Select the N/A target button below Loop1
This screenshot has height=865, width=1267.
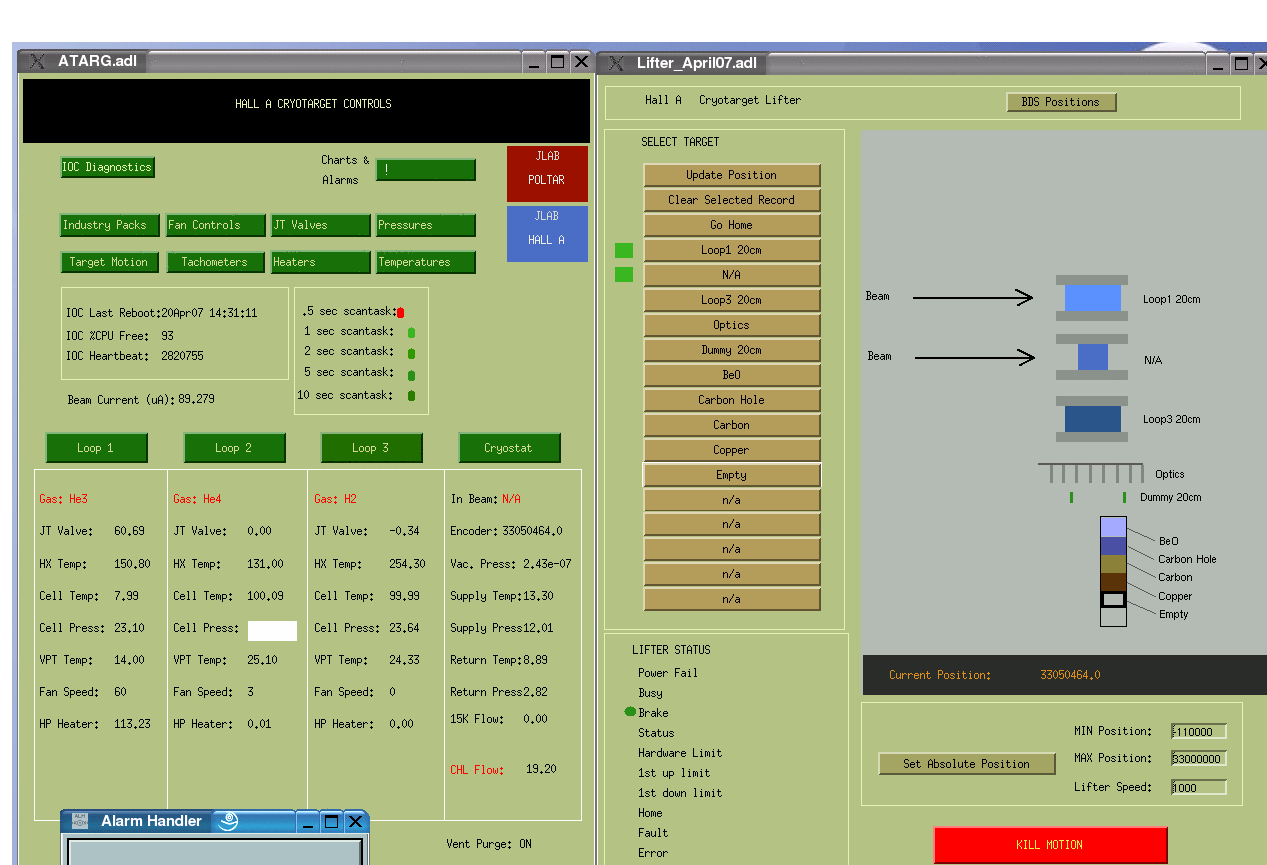[x=732, y=275]
